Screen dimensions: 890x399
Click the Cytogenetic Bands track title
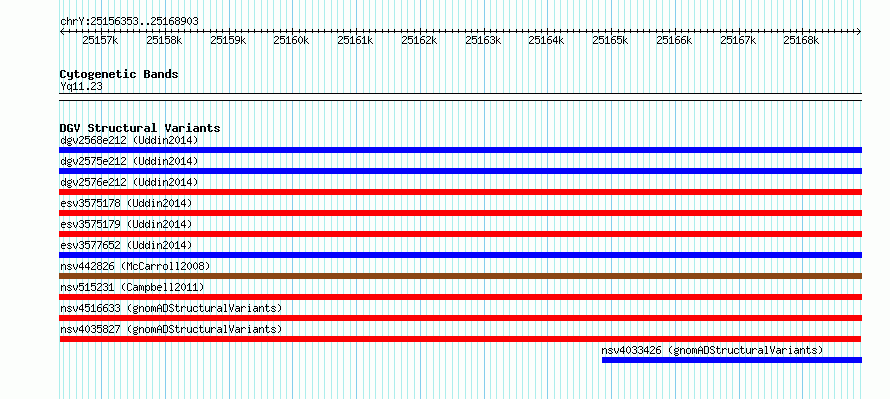pyautogui.click(x=119, y=74)
